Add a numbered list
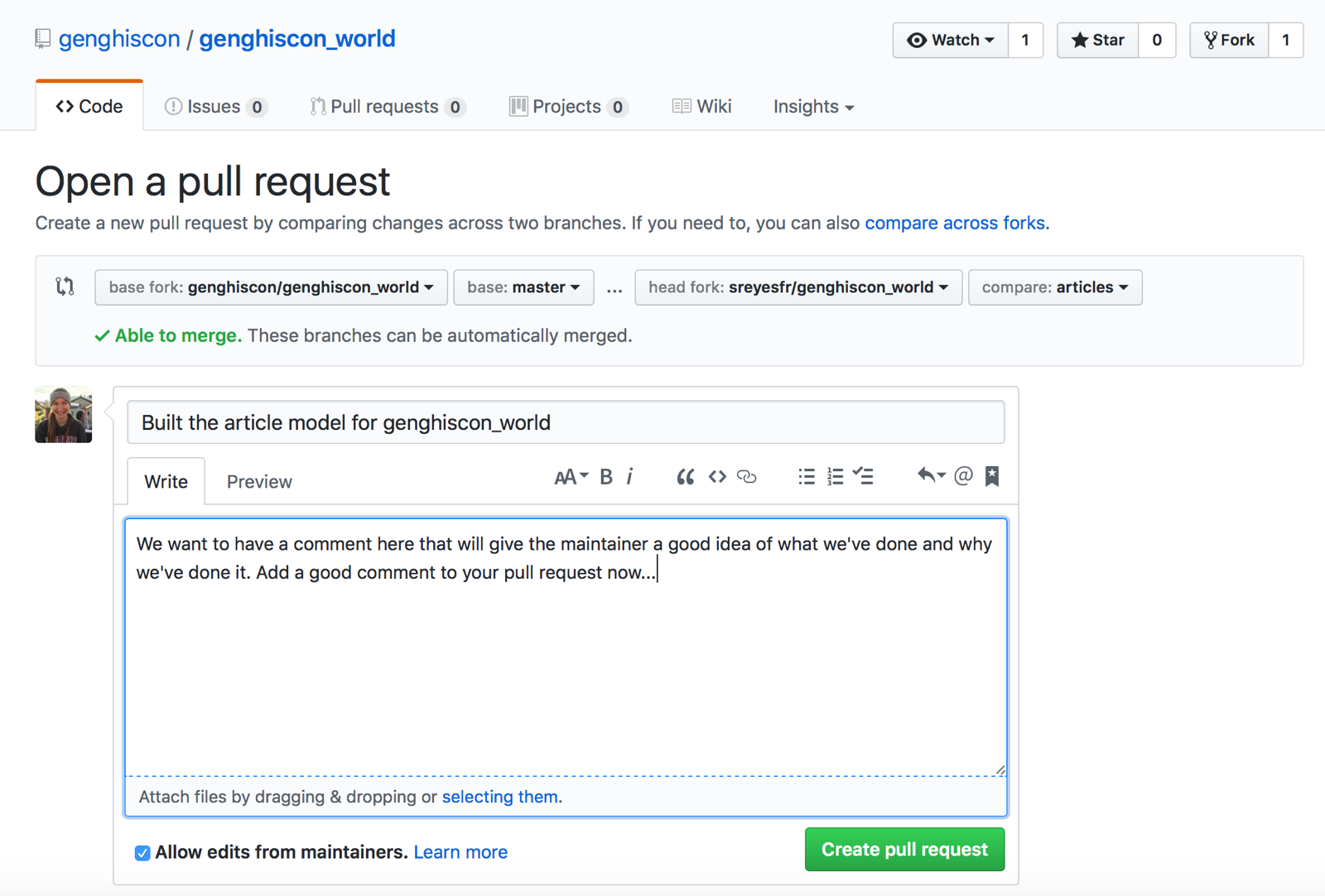1325x896 pixels. tap(835, 477)
